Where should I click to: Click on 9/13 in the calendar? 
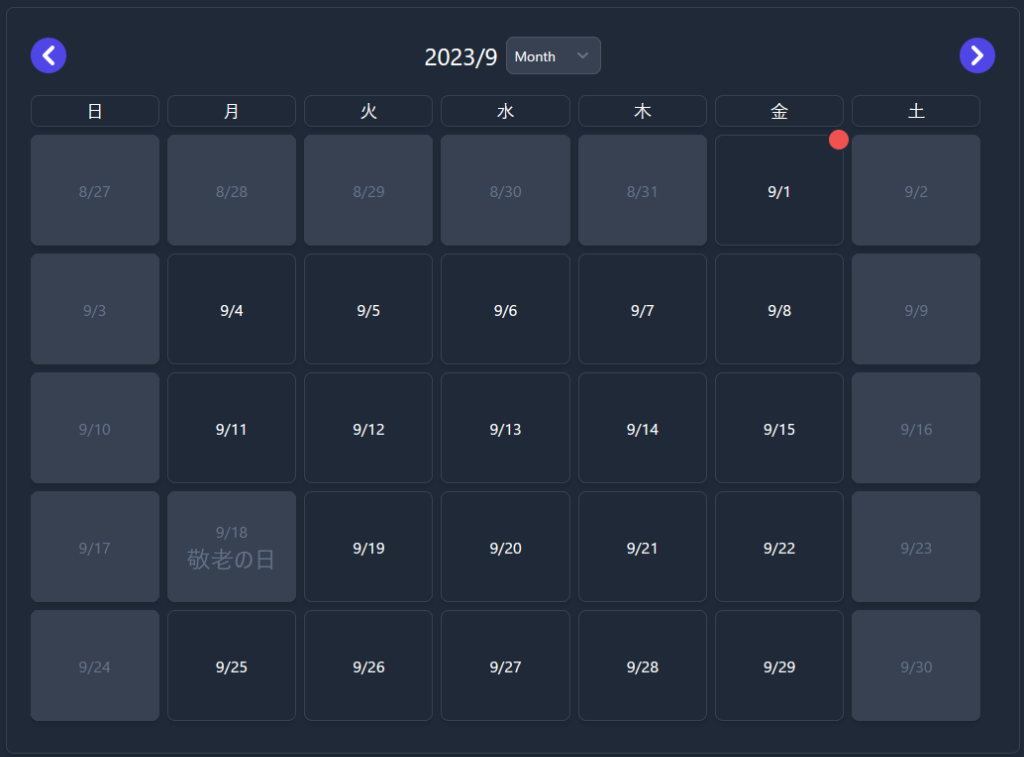tap(505, 428)
